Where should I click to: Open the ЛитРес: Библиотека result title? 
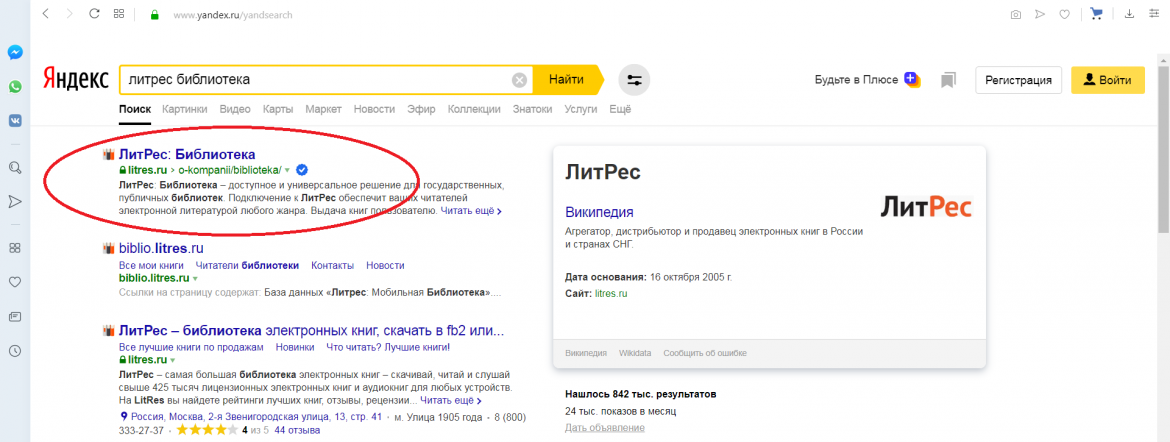pos(187,155)
